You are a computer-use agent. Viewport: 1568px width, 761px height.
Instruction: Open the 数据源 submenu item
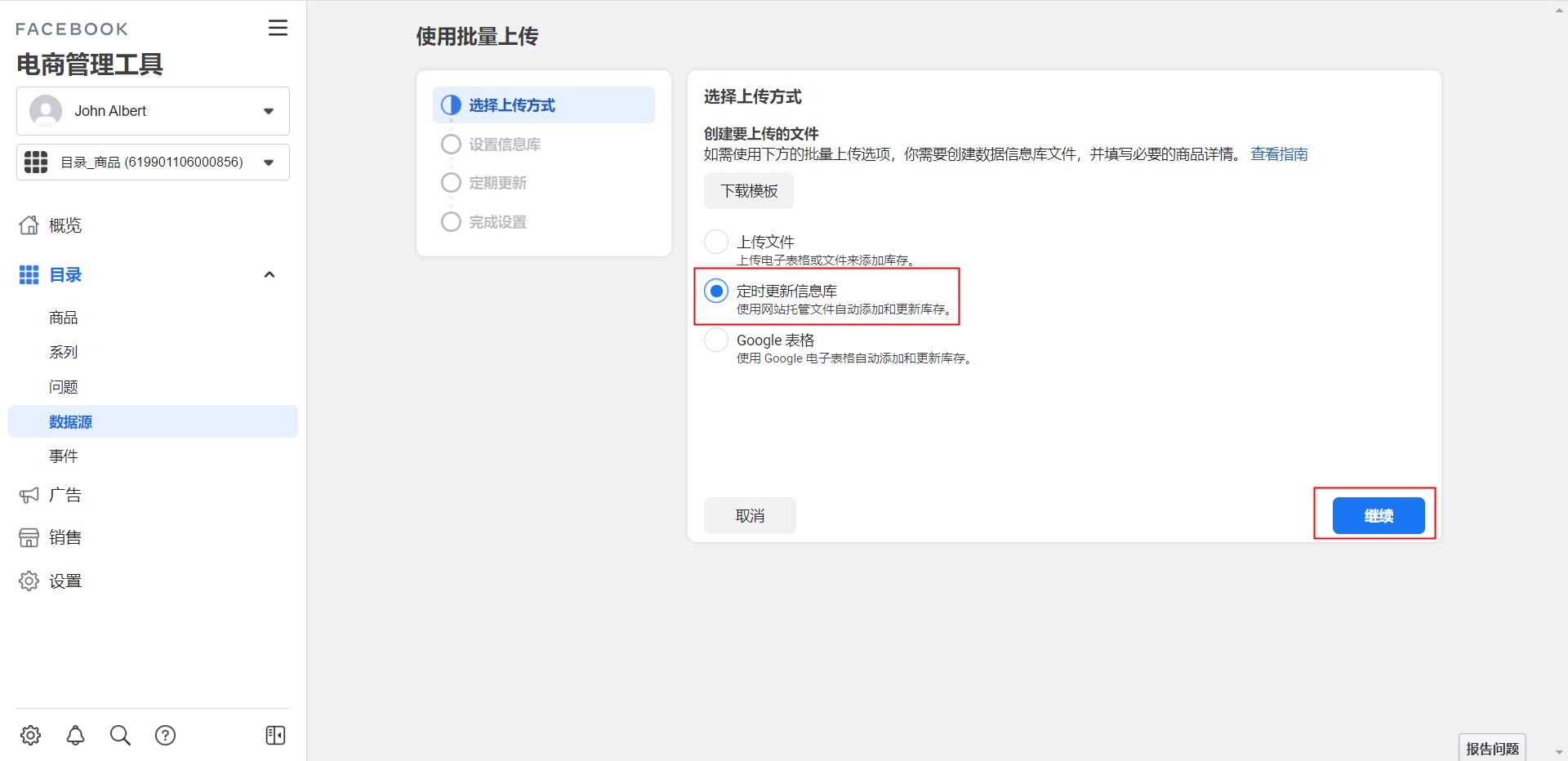(x=153, y=421)
